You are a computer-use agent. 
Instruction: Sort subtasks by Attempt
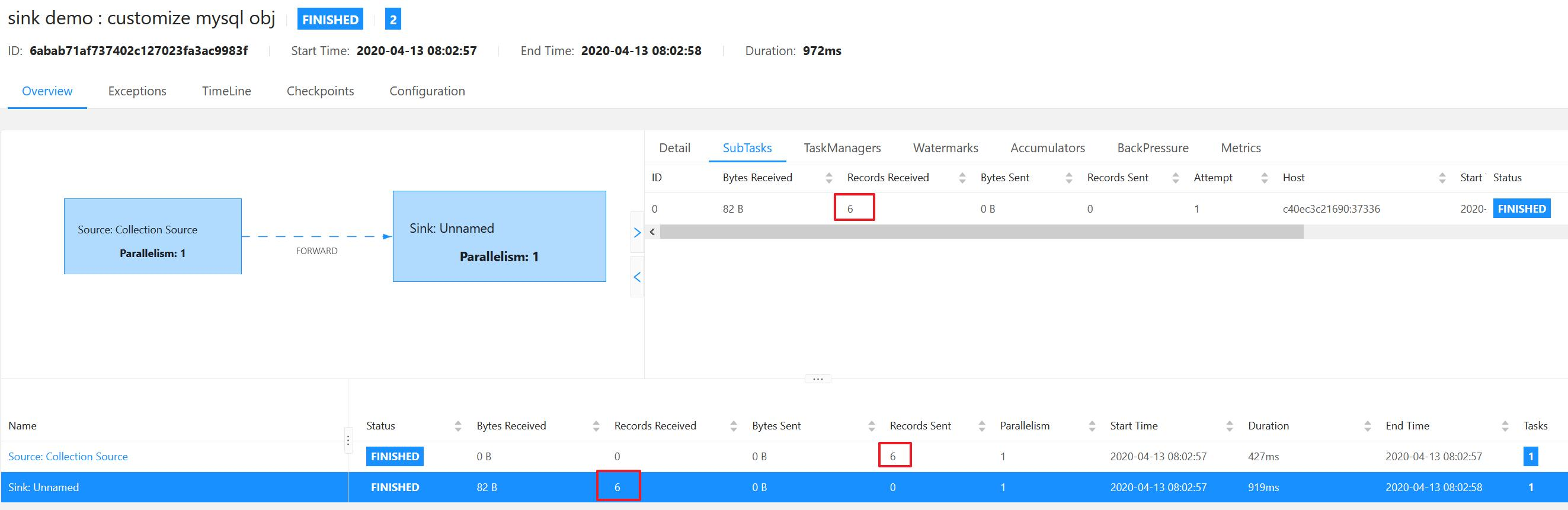pyautogui.click(x=1264, y=178)
